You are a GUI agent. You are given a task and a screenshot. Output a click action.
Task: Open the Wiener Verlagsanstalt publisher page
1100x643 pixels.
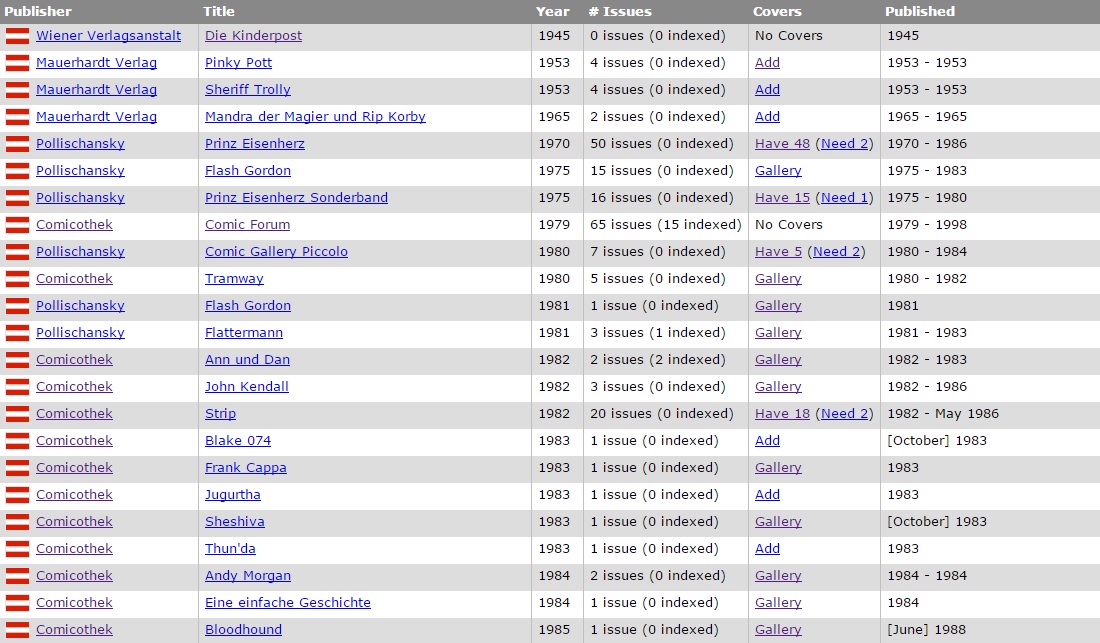click(108, 36)
